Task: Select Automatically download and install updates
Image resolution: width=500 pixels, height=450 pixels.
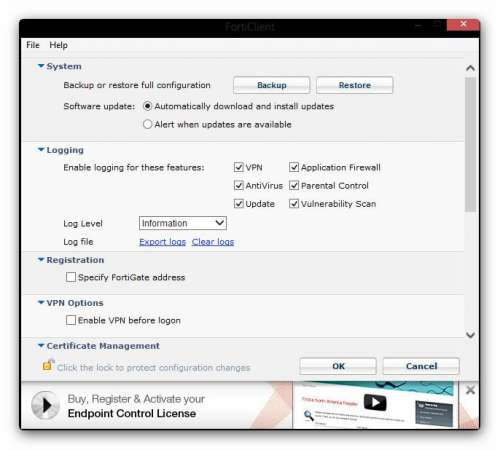Action: [147, 106]
